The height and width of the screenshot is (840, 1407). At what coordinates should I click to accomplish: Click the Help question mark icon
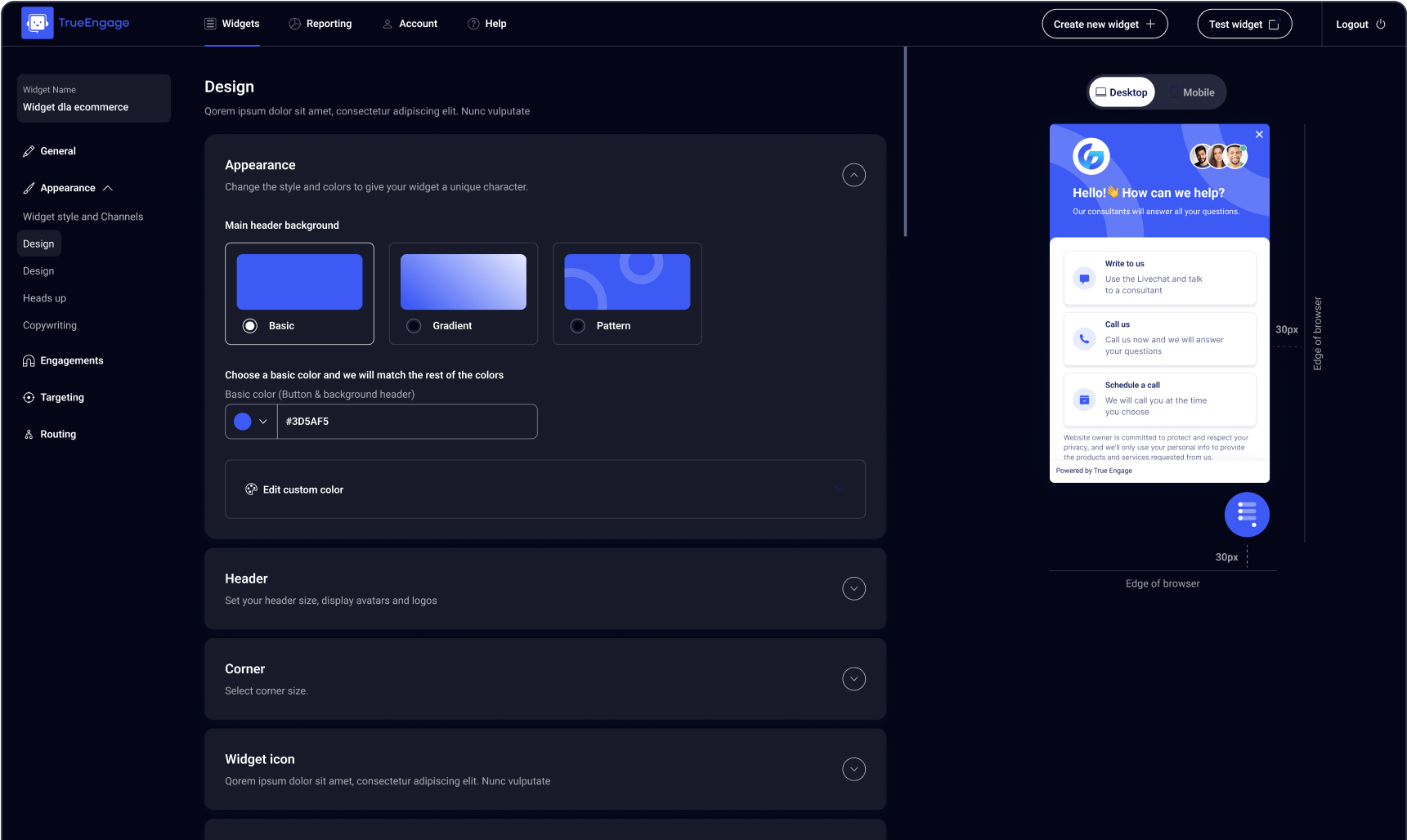[x=473, y=24]
